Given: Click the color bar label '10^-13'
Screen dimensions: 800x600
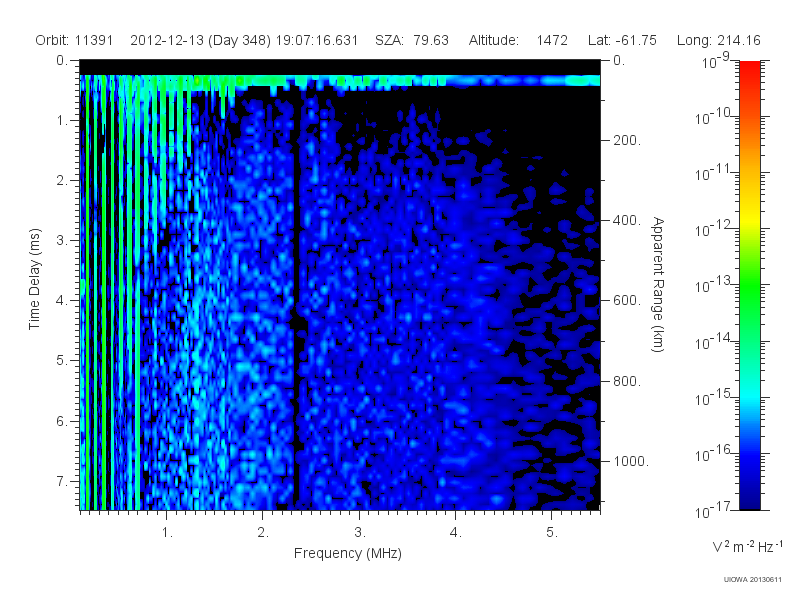Looking at the screenshot, I should click(x=715, y=285).
